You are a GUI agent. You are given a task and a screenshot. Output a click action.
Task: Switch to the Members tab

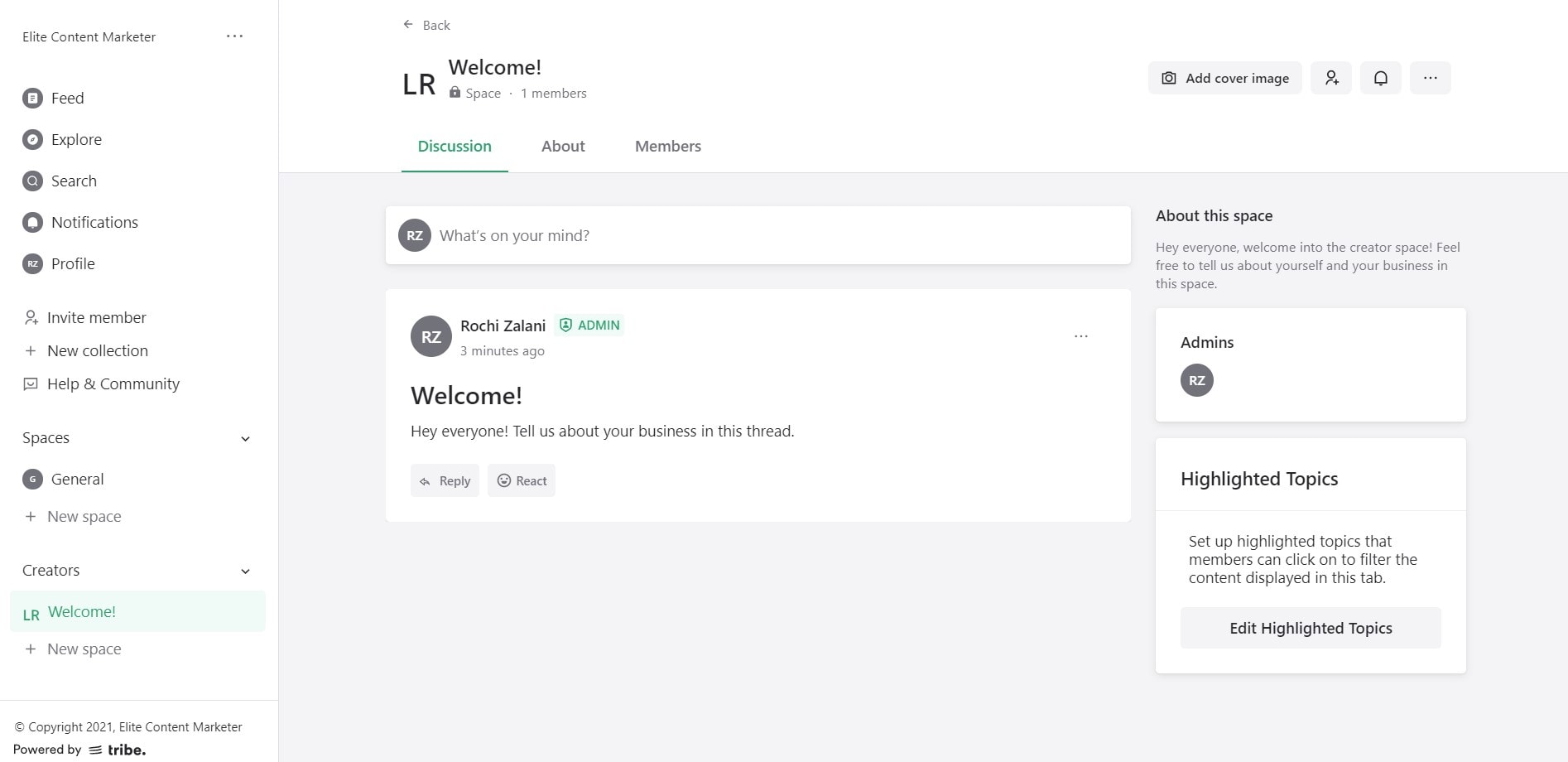pos(668,147)
